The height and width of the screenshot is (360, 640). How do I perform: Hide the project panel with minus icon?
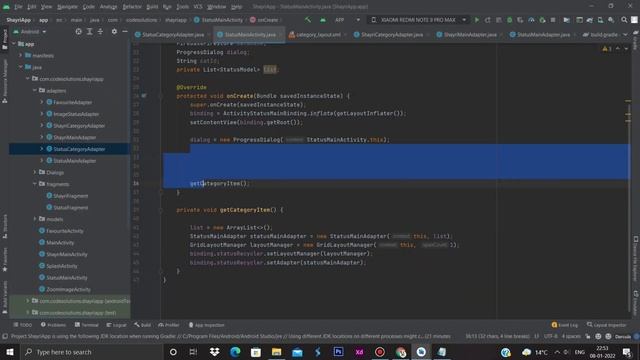(125, 31)
